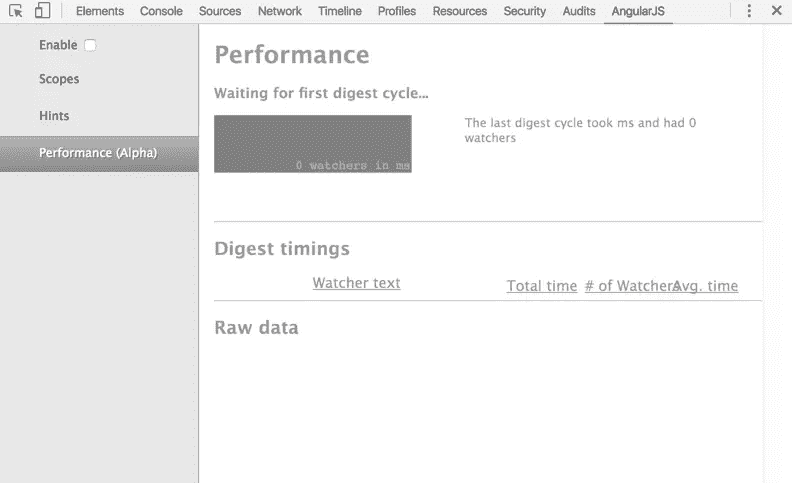Image resolution: width=792 pixels, height=483 pixels.
Task: Click the digest cycle watchers graph
Action: 313,143
